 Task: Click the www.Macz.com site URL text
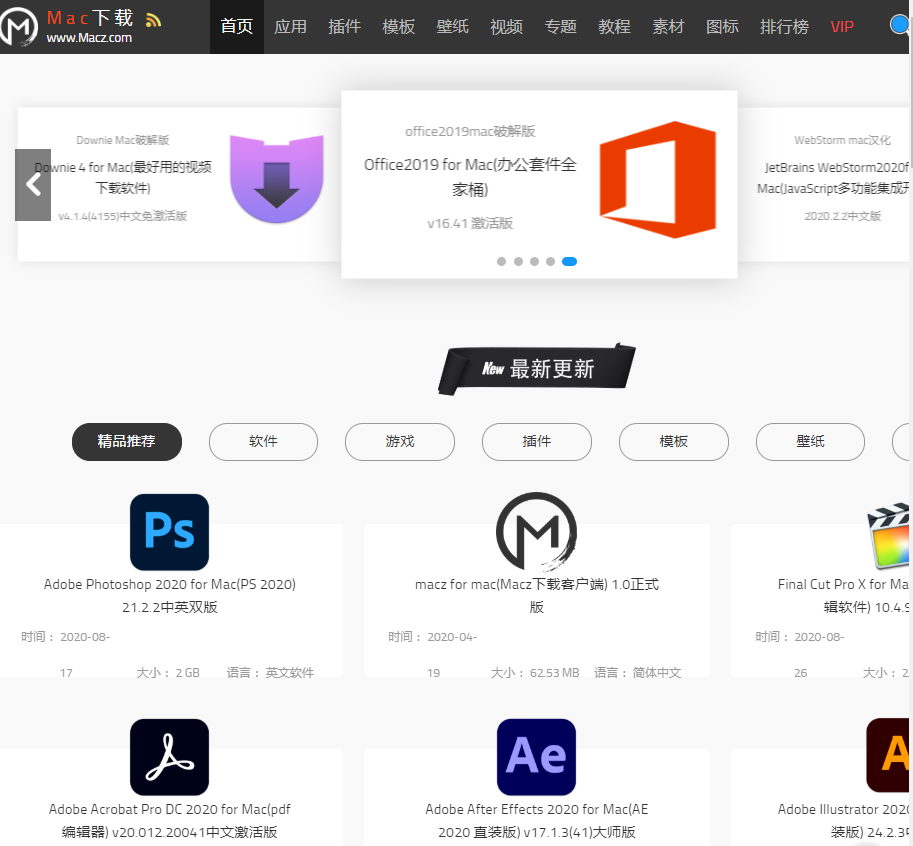(x=89, y=38)
